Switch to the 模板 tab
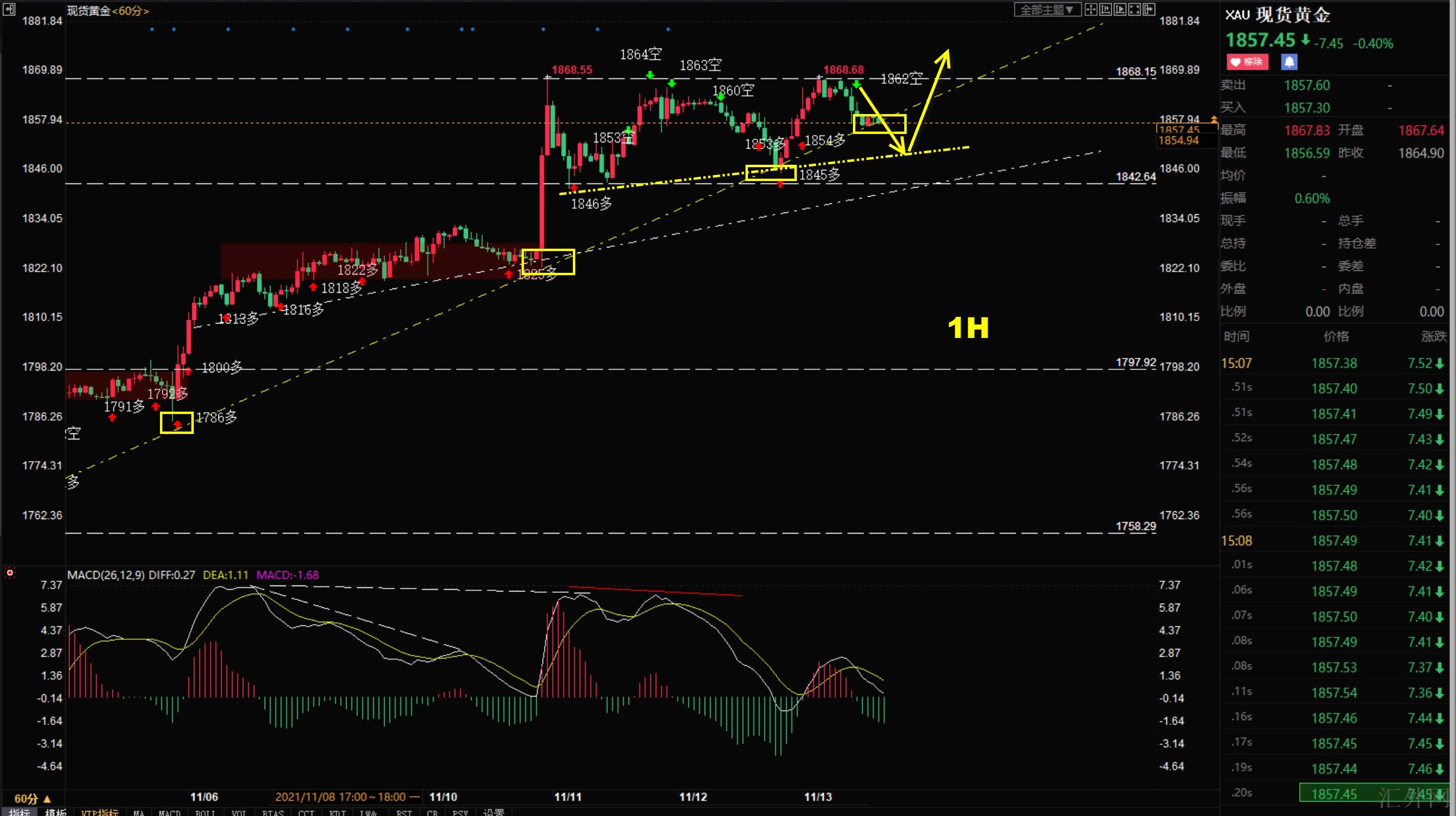The width and height of the screenshot is (1456, 816). 56,812
